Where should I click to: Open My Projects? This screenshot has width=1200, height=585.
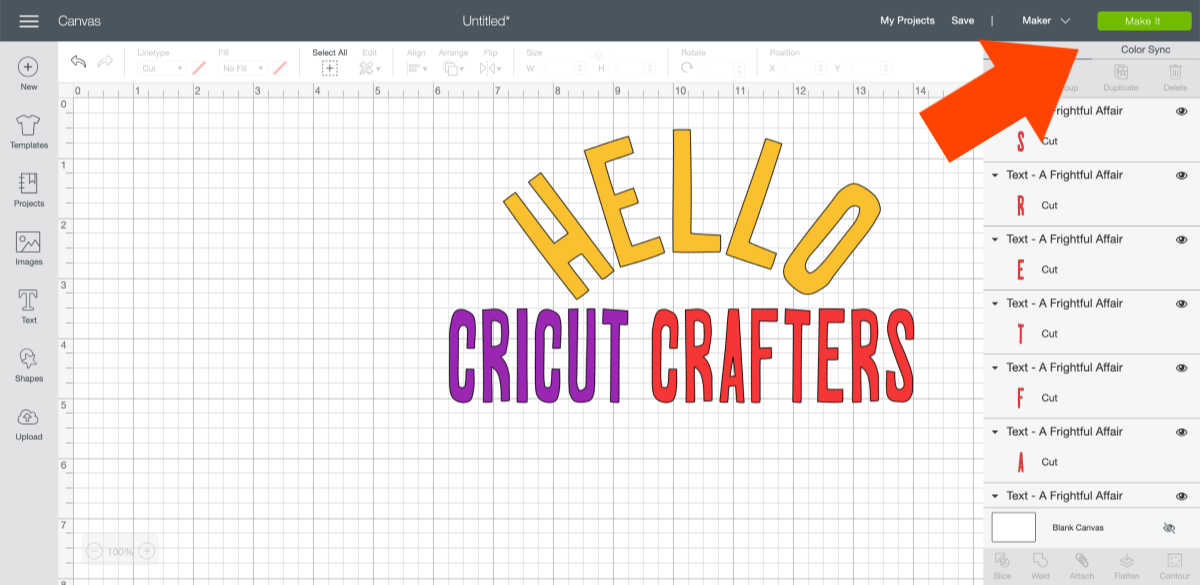click(907, 21)
